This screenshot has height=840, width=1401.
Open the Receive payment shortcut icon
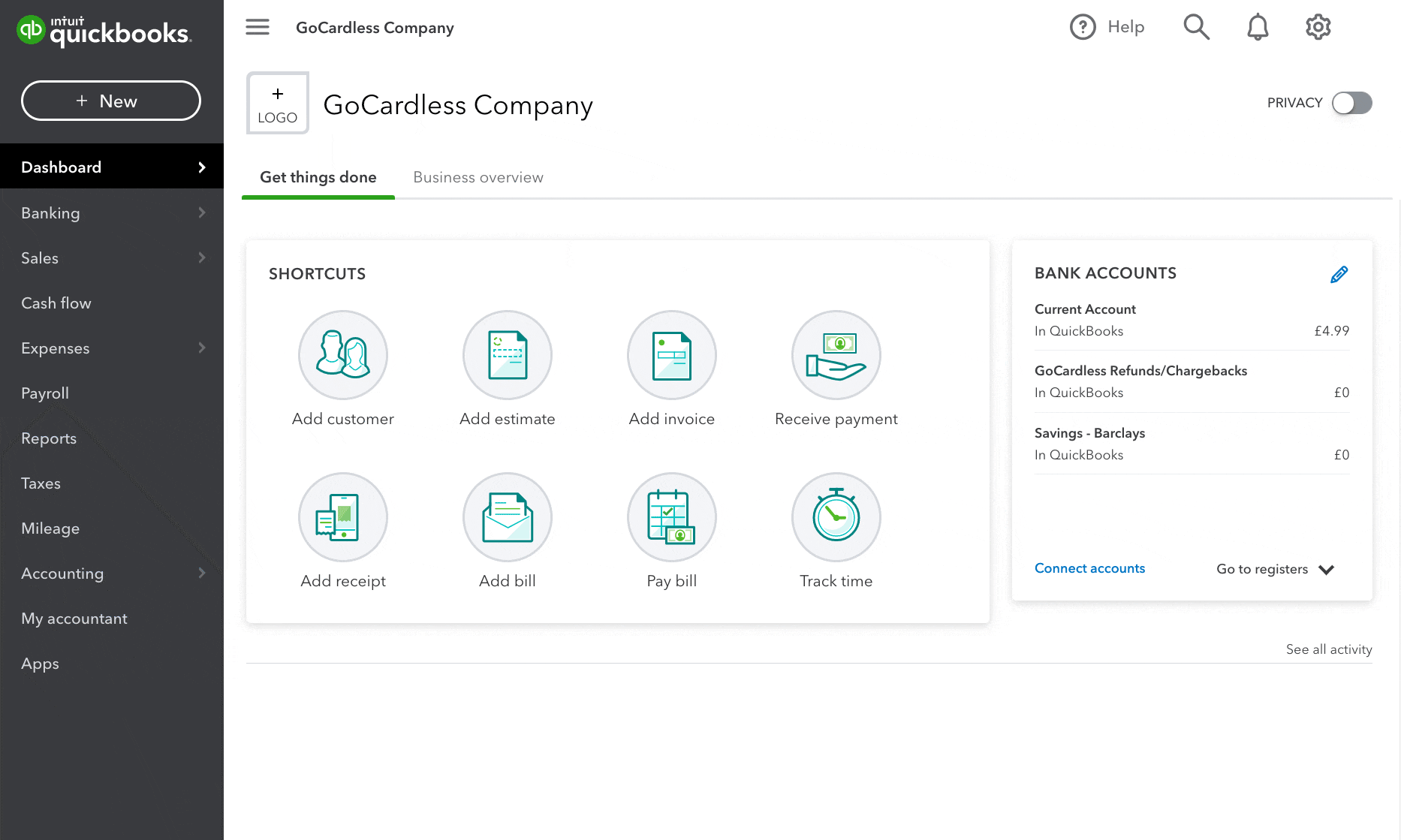(836, 355)
